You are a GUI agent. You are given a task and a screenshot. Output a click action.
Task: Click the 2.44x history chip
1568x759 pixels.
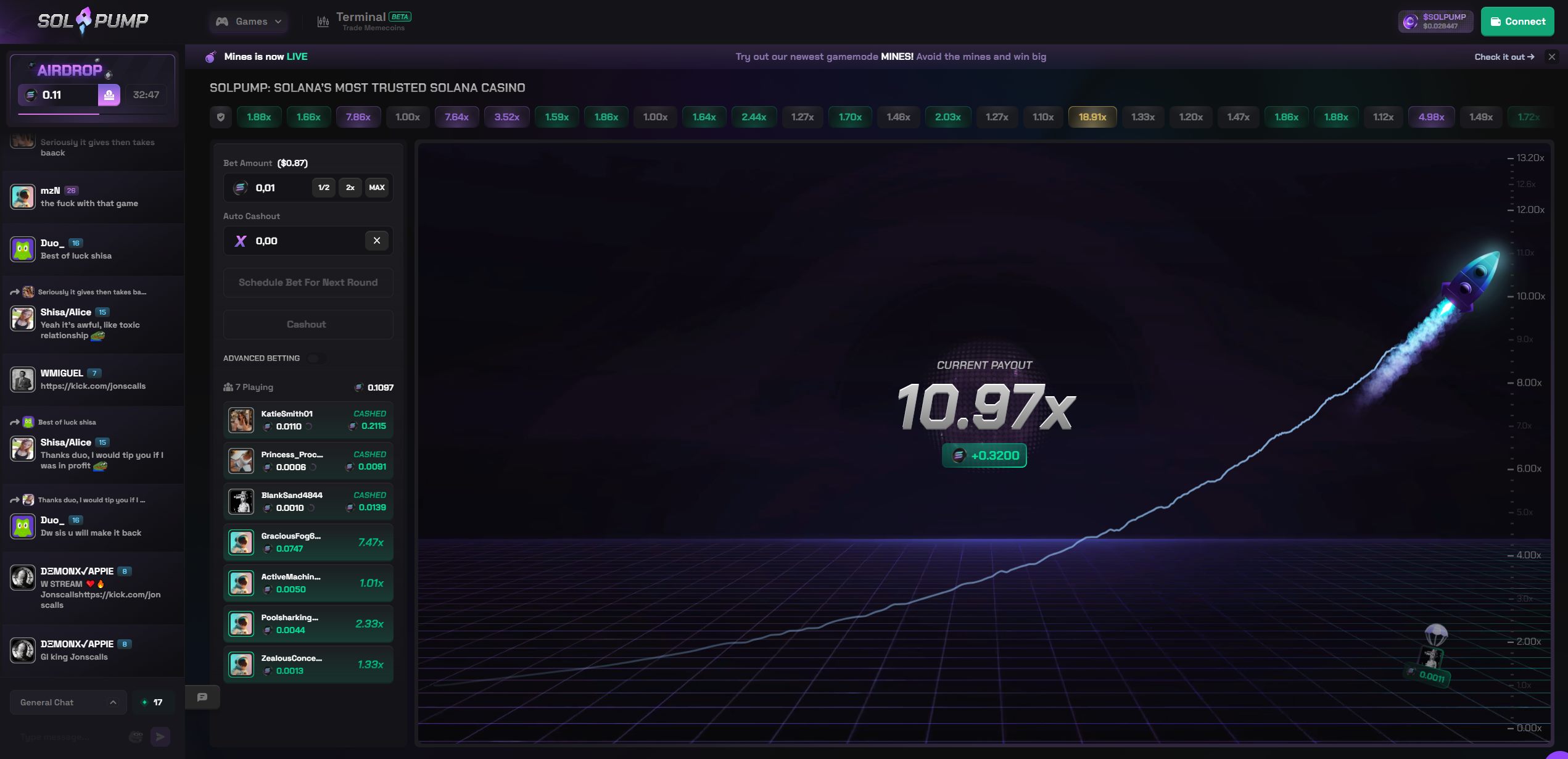754,117
